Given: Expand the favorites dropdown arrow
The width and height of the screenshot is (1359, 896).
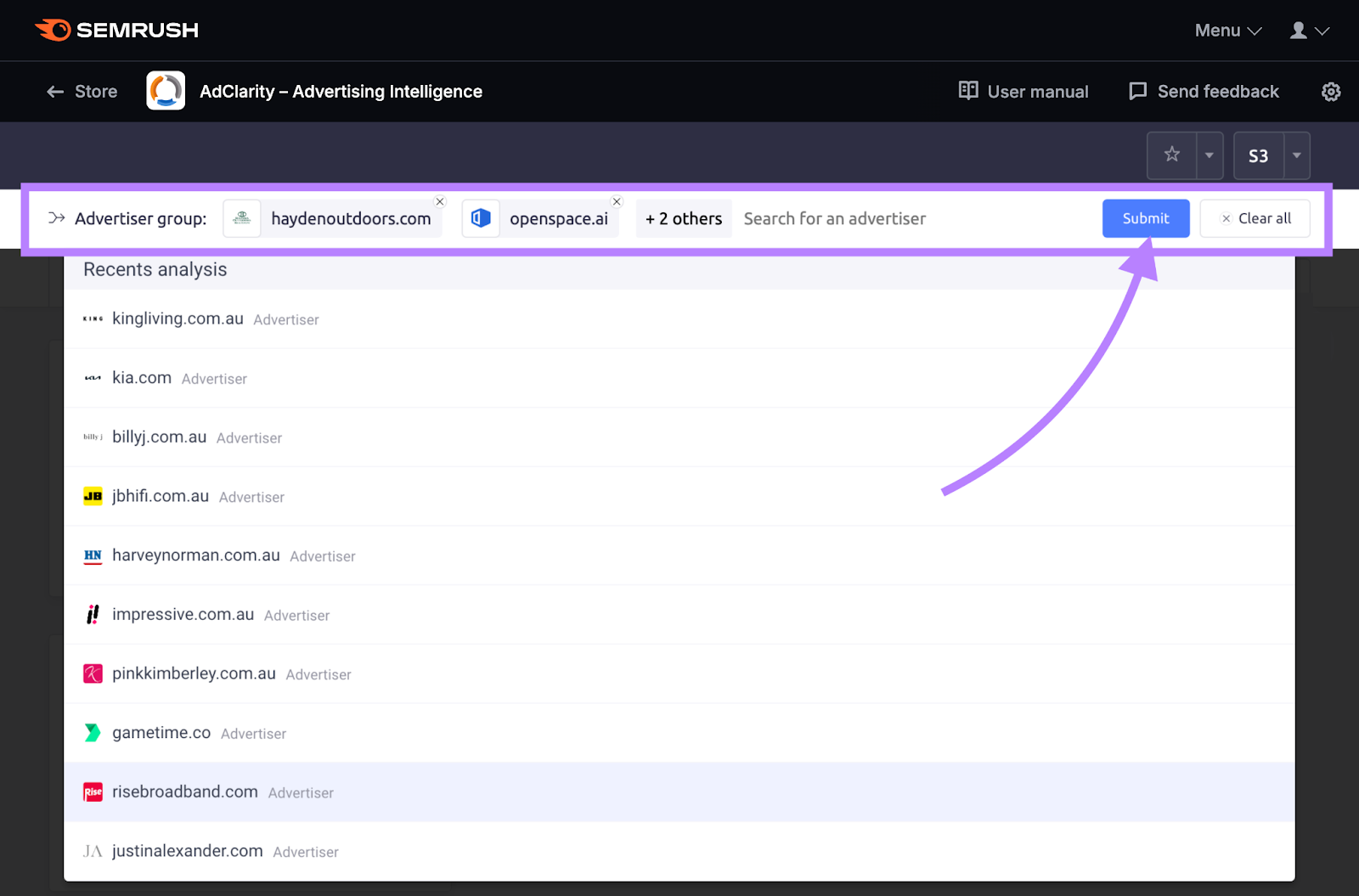Looking at the screenshot, I should (x=1210, y=155).
